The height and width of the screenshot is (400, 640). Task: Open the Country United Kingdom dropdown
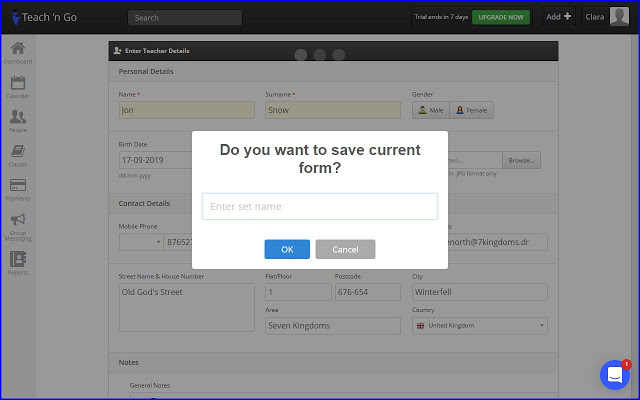pos(480,326)
